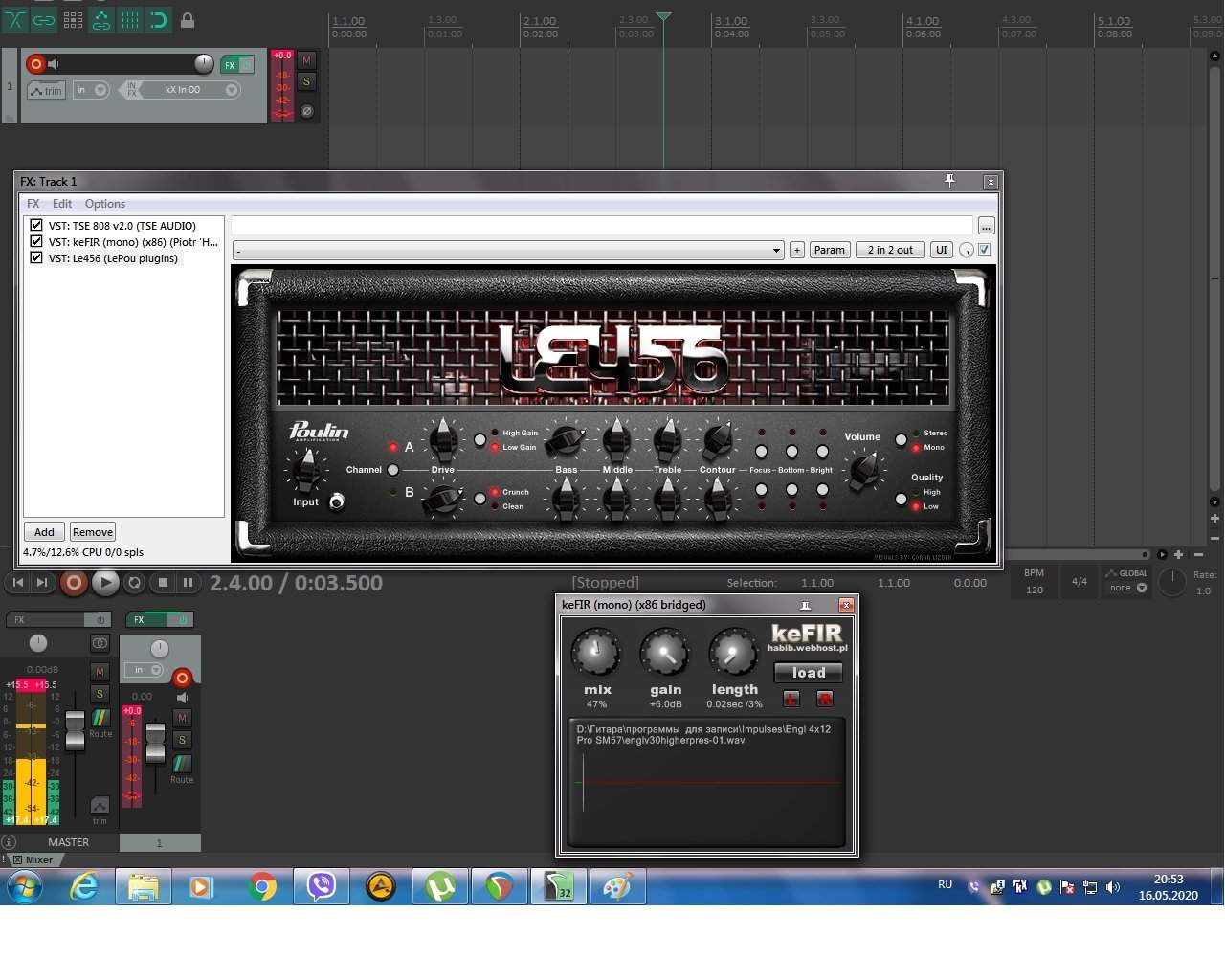The height and width of the screenshot is (980, 1225).
Task: Mute track 1 in the track panel
Action: (x=306, y=60)
